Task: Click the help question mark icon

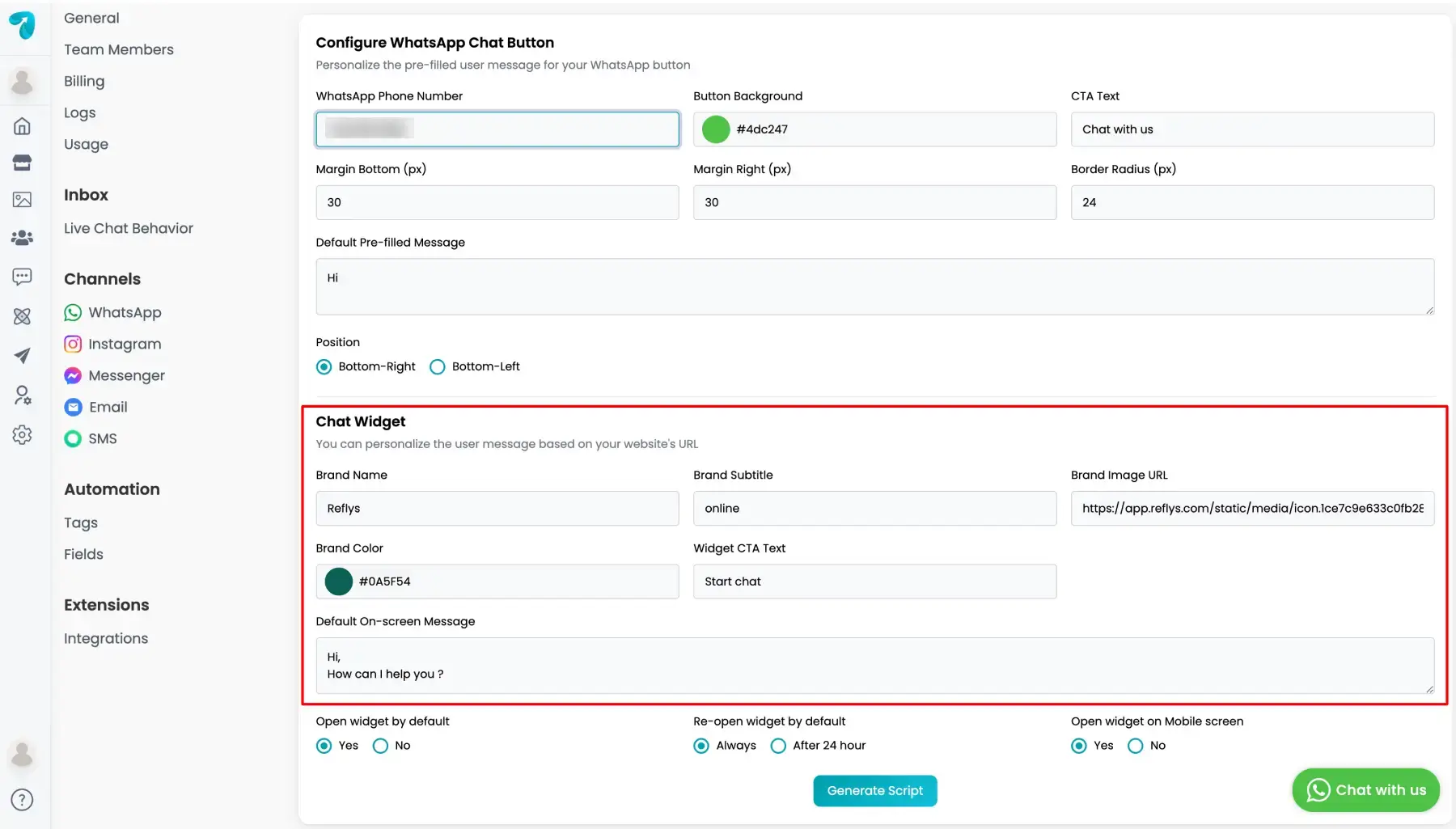Action: tap(23, 800)
